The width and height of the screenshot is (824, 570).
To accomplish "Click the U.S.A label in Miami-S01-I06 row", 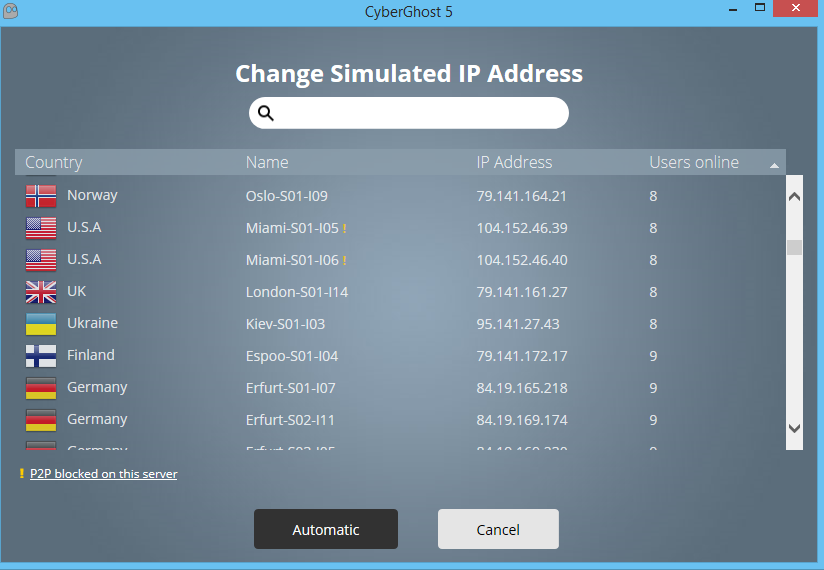I will [x=85, y=260].
